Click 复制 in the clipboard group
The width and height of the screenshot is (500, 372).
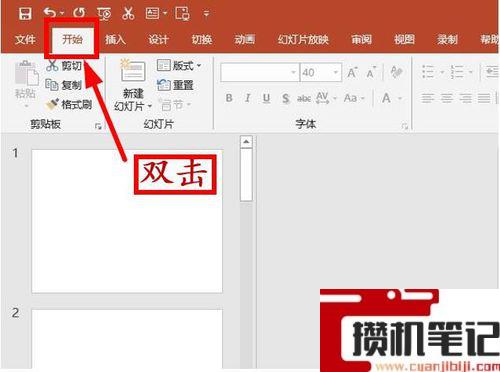coord(64,85)
